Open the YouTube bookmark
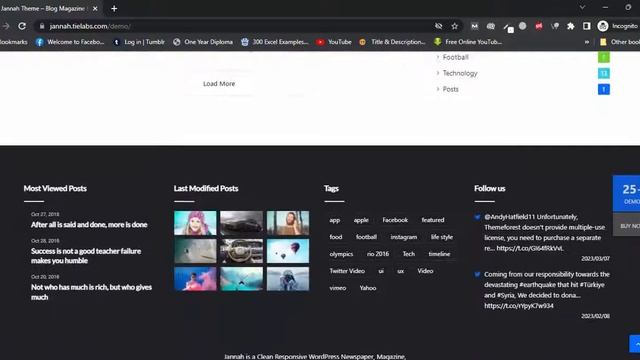Viewport: 640px width, 360px height. [334, 42]
